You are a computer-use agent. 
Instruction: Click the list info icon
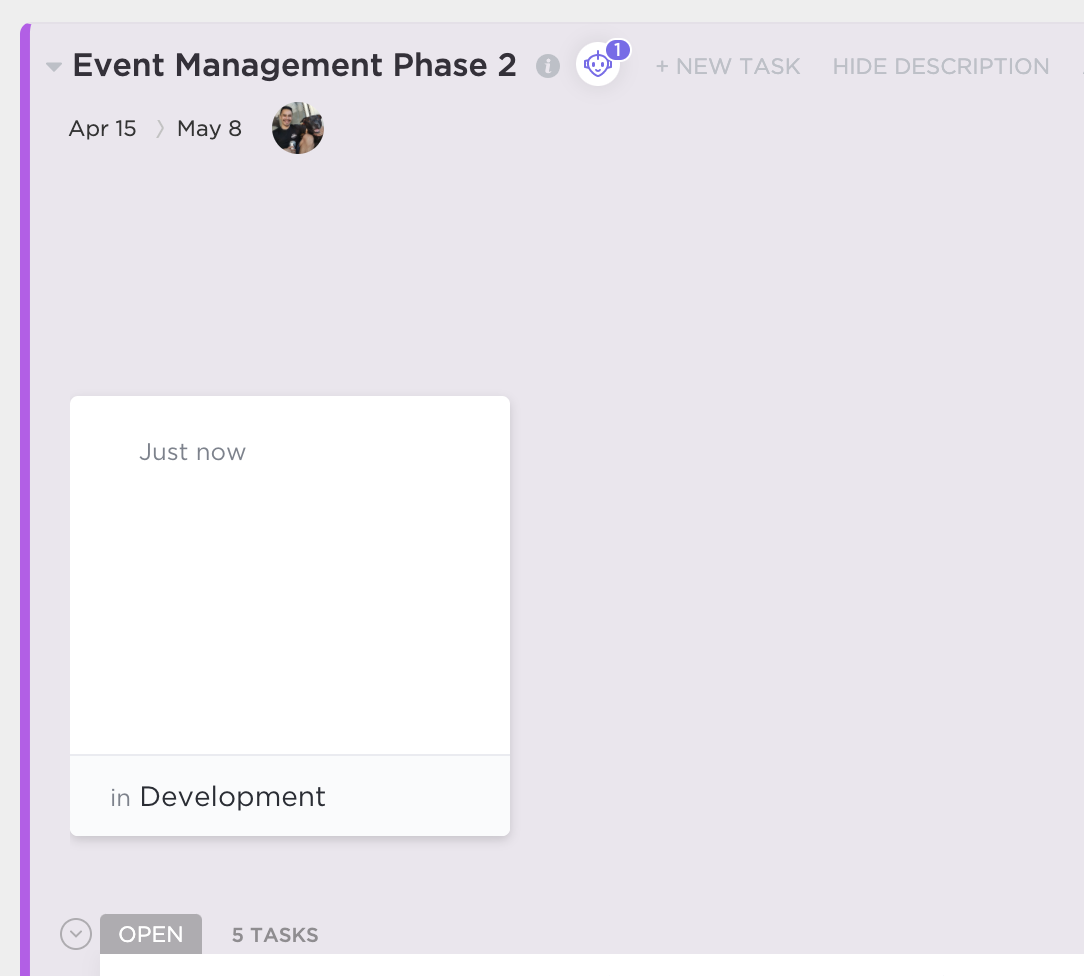click(x=547, y=66)
